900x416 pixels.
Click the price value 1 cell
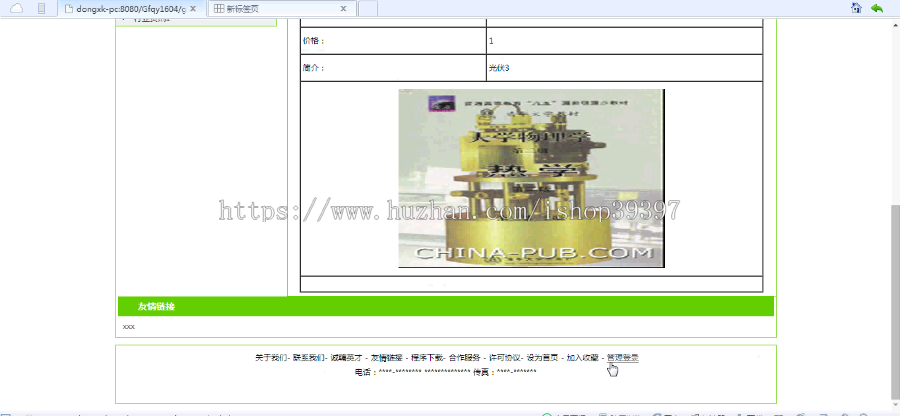pyautogui.click(x=624, y=41)
